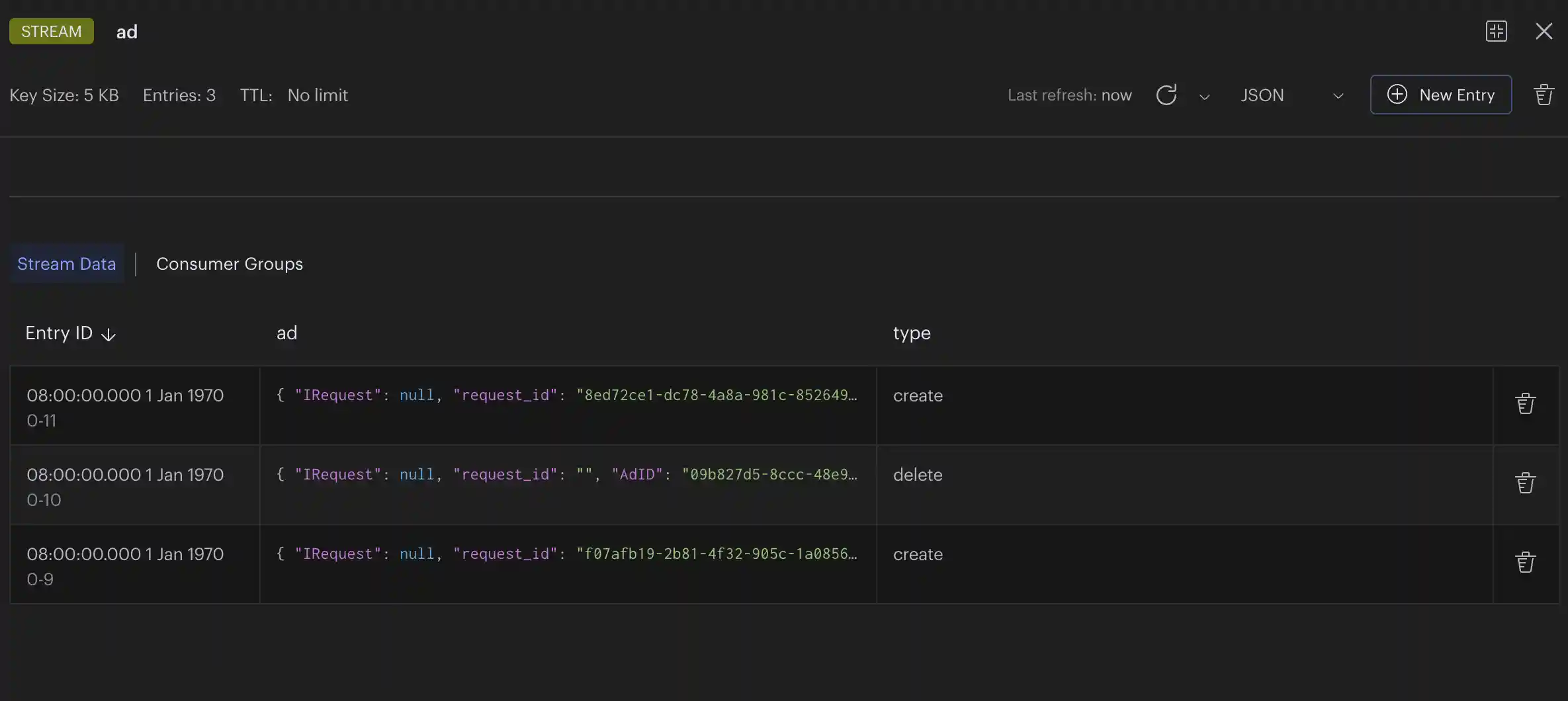Delete the entire ad stream key
The height and width of the screenshot is (701, 1568).
(x=1543, y=95)
